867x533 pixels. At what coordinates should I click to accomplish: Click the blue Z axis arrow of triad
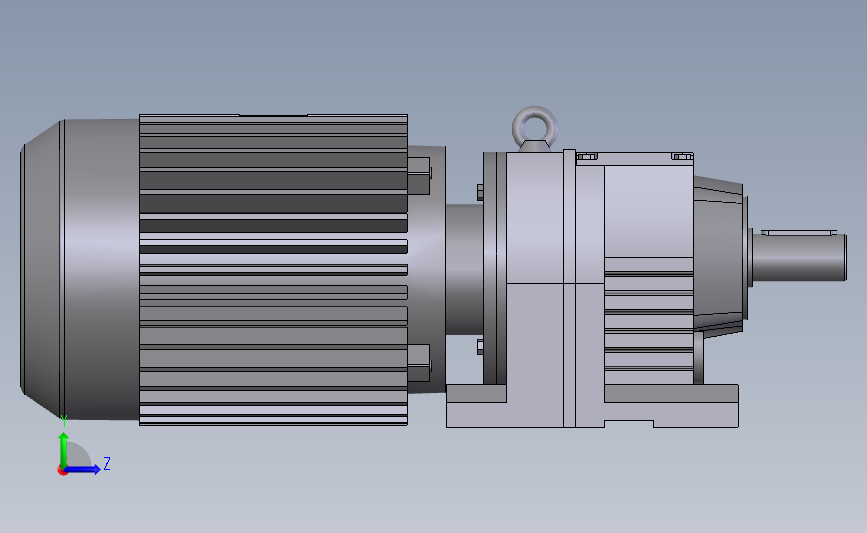click(x=83, y=470)
